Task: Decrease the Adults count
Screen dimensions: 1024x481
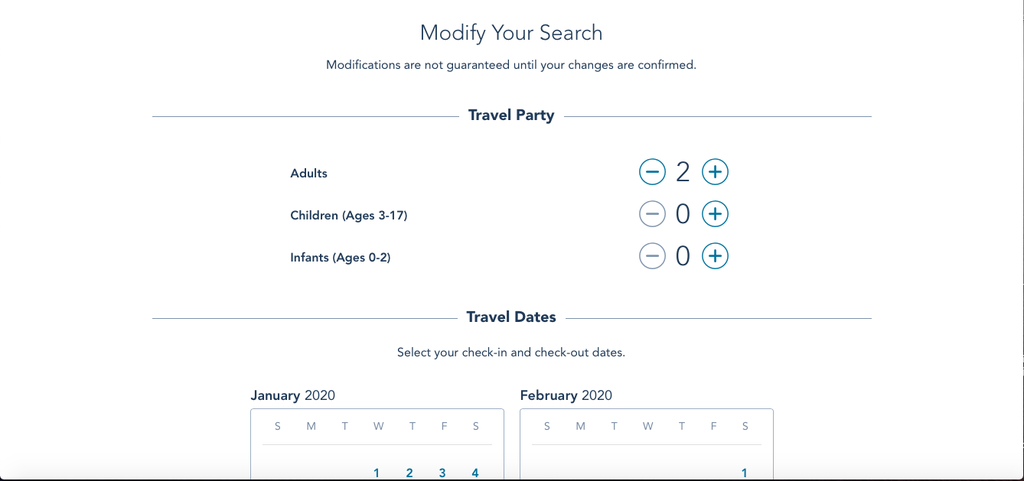Action: [652, 172]
